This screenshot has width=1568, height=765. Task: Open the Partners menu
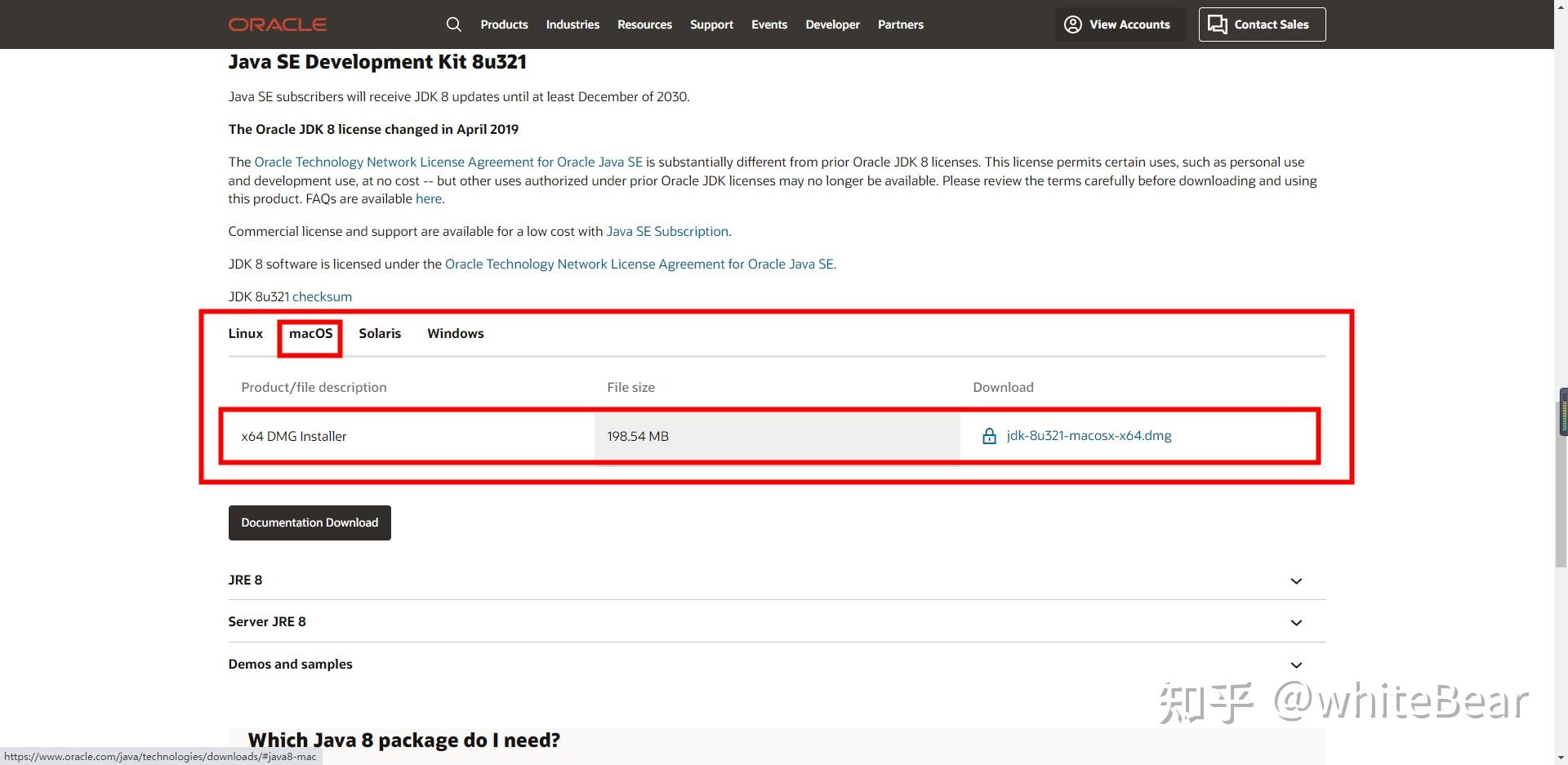click(901, 24)
